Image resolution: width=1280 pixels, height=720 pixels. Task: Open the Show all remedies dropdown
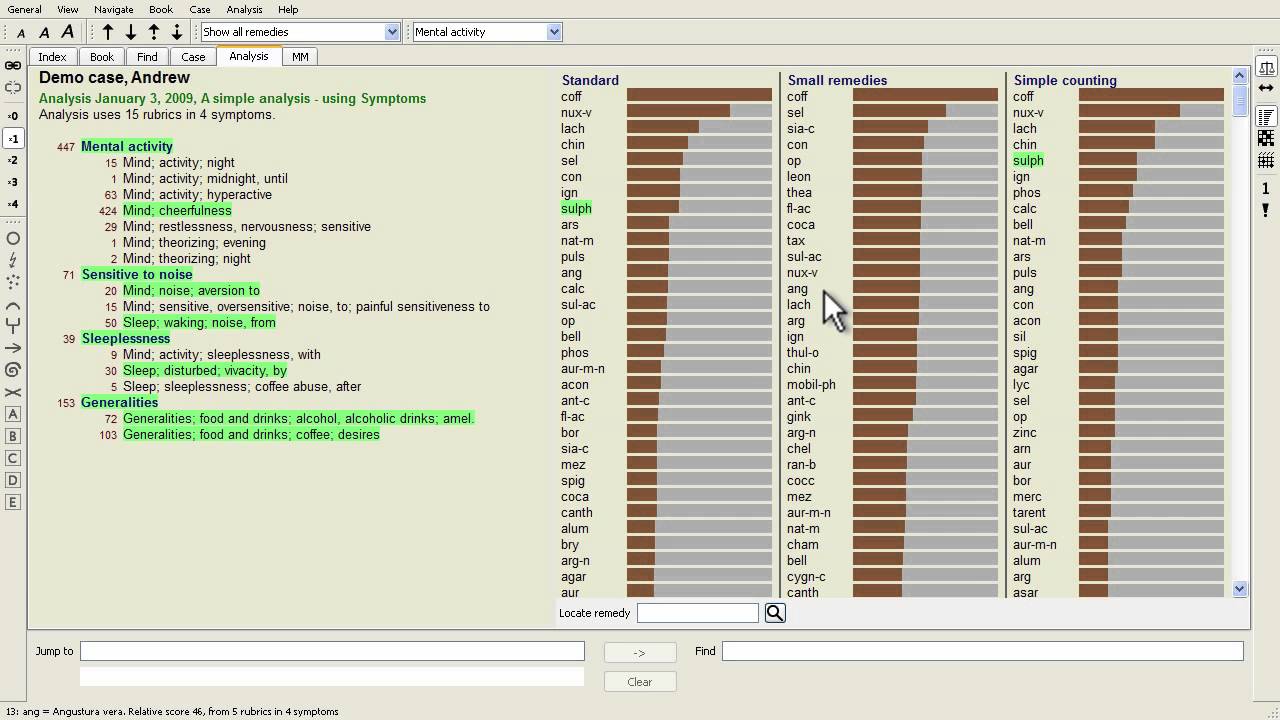pos(300,32)
